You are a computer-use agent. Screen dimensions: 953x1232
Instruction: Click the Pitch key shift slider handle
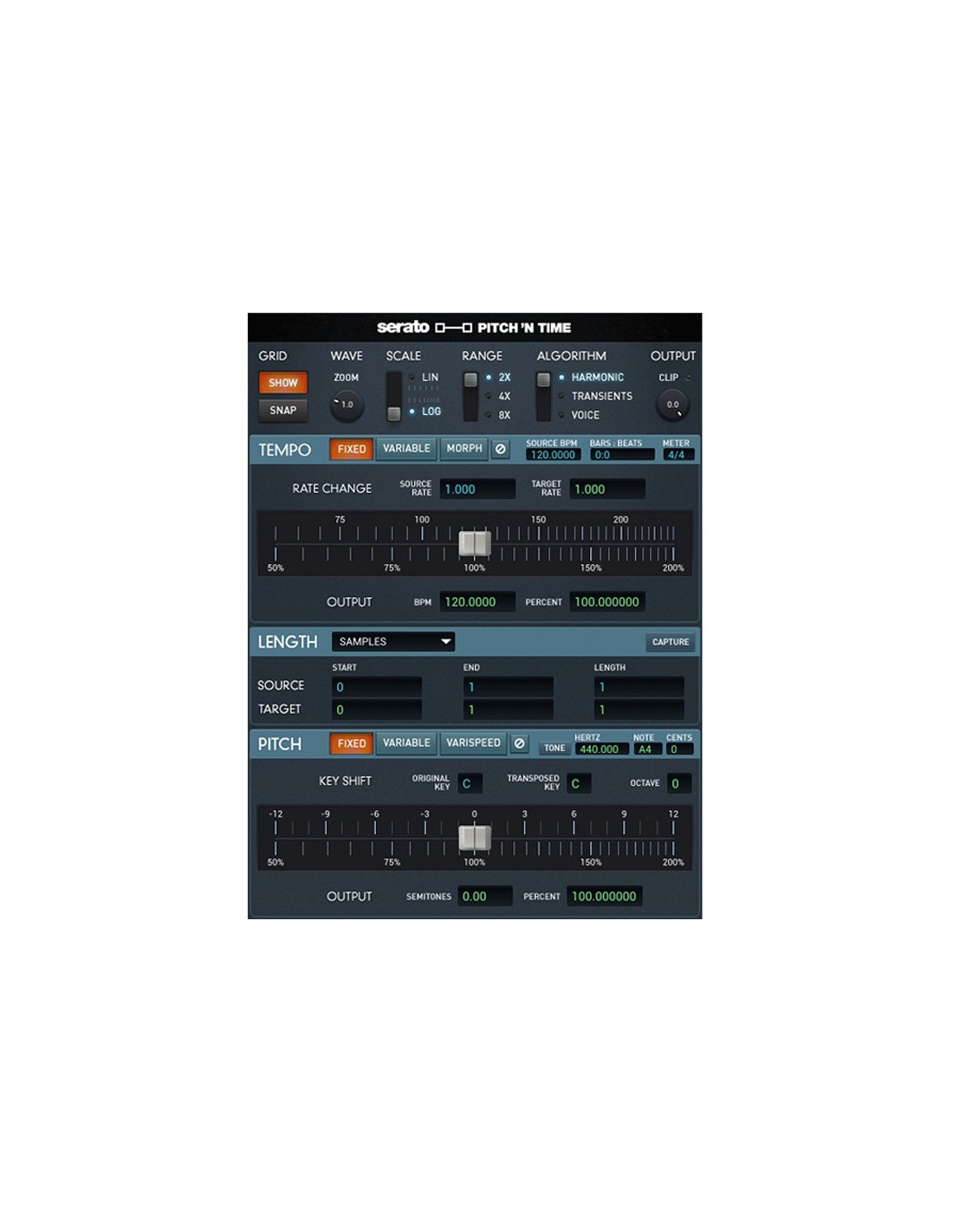pyautogui.click(x=475, y=838)
